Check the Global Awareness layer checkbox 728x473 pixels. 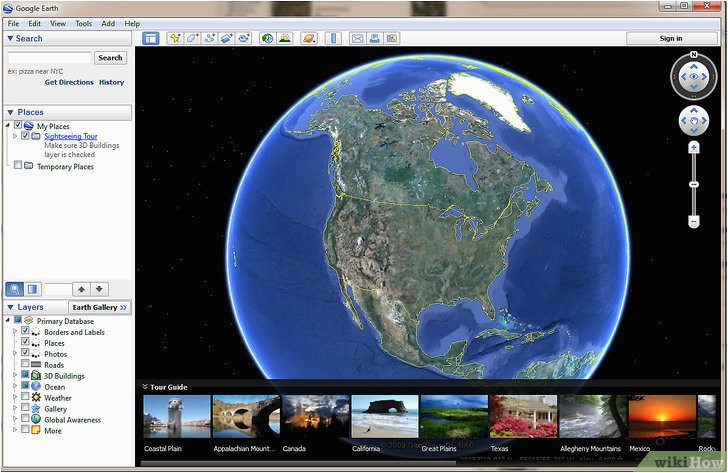click(x=25, y=418)
